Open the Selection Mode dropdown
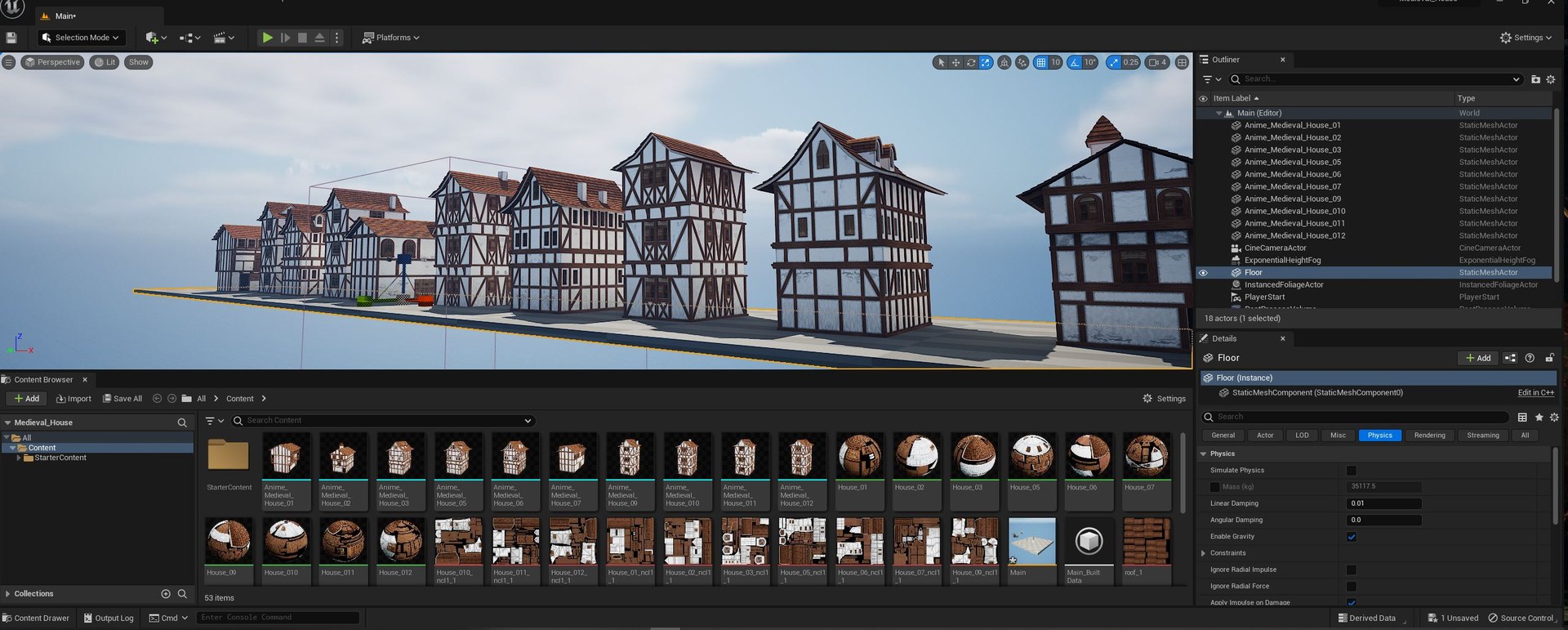 pyautogui.click(x=81, y=38)
